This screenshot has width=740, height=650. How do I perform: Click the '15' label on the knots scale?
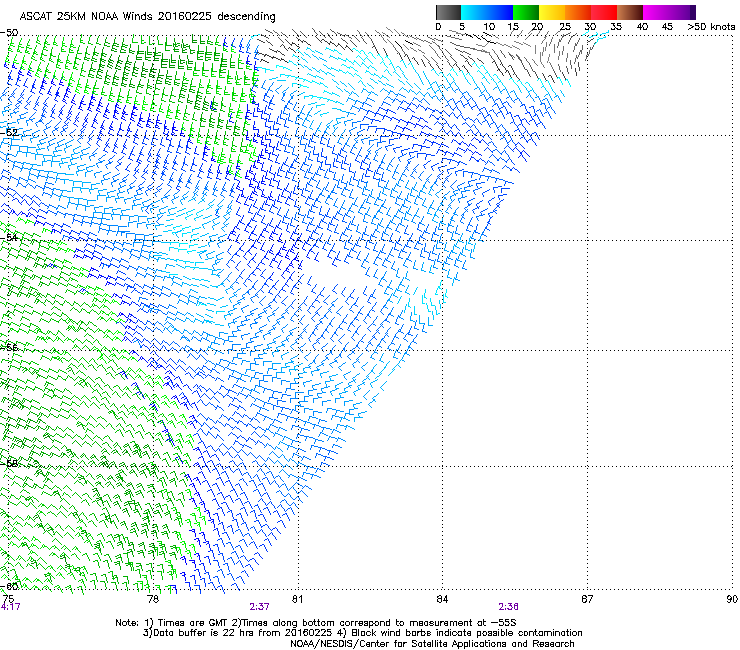coord(513,27)
